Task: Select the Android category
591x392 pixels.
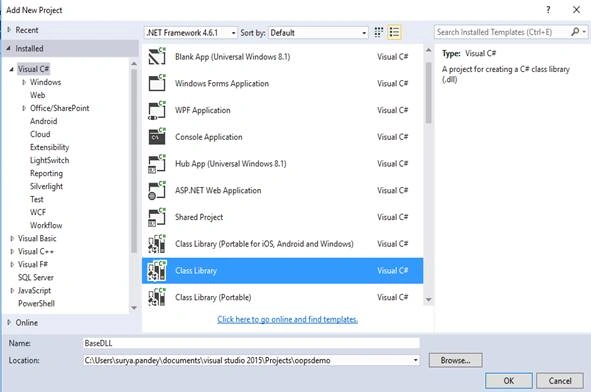Action: 43,121
